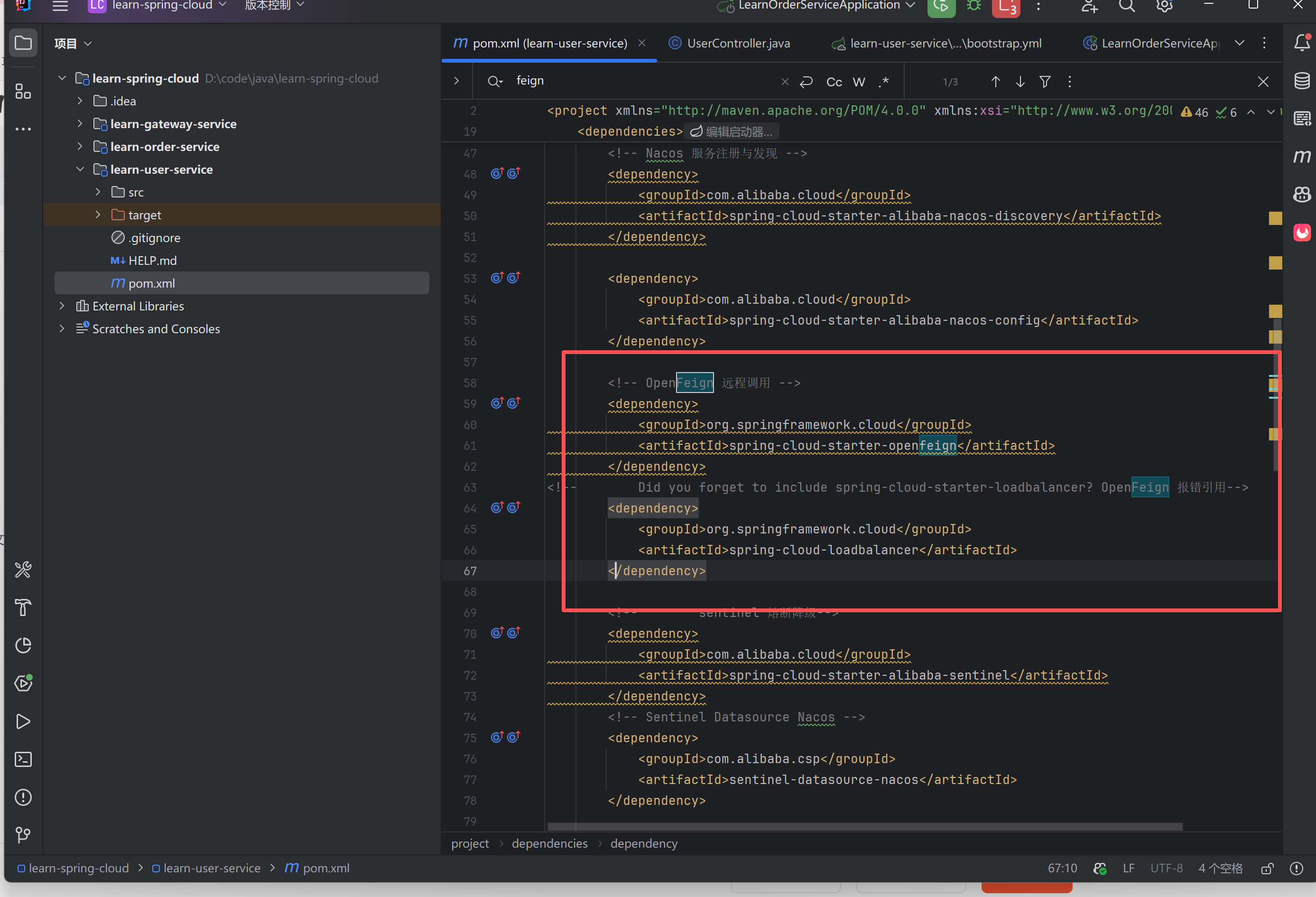Image resolution: width=1316 pixels, height=897 pixels.
Task: Toggle match case Cc in search bar
Action: tap(834, 82)
